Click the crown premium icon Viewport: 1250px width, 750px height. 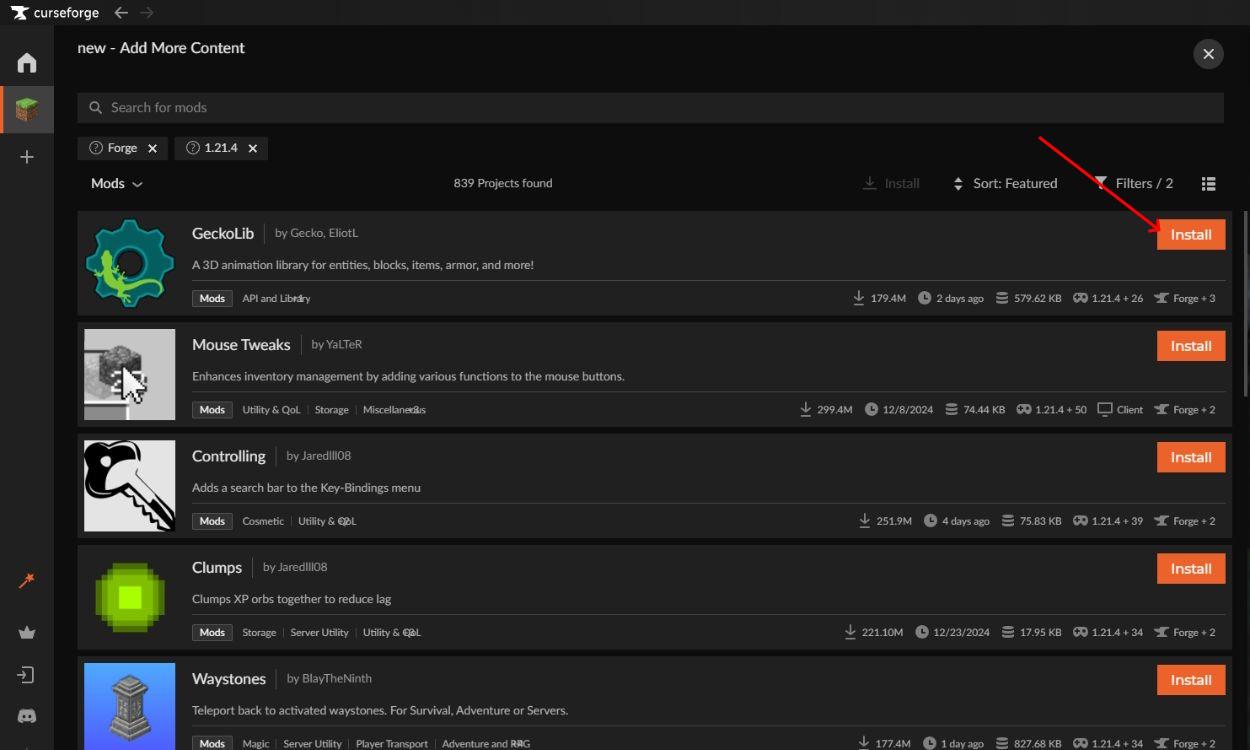coord(27,632)
